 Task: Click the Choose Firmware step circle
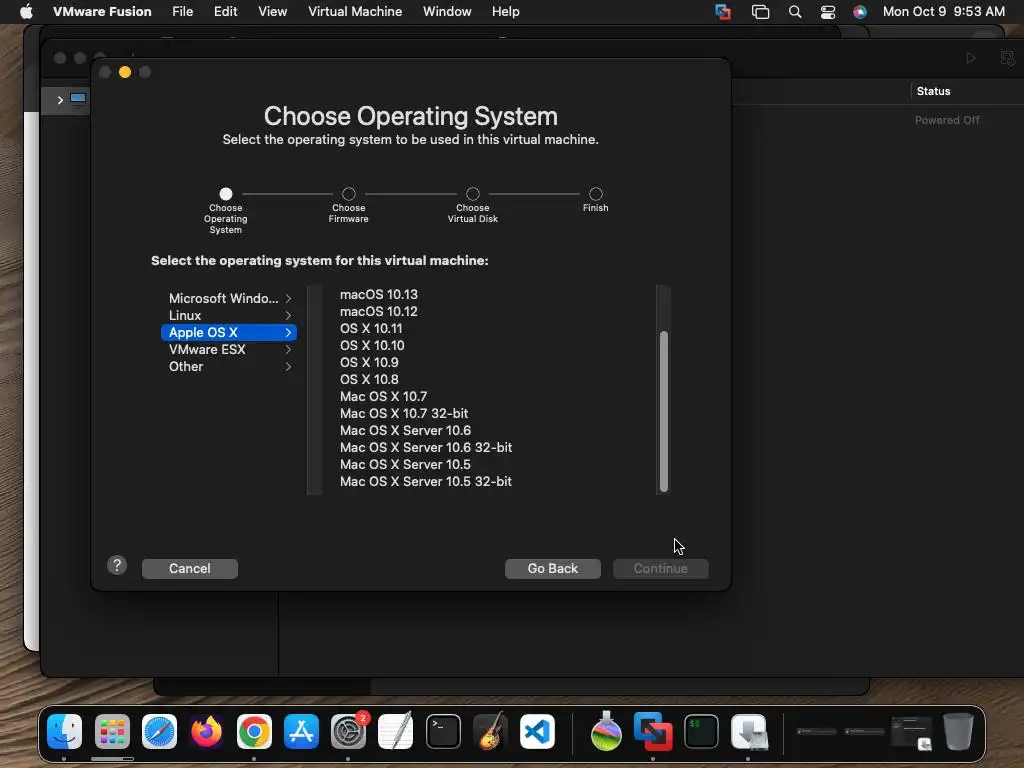click(x=349, y=194)
